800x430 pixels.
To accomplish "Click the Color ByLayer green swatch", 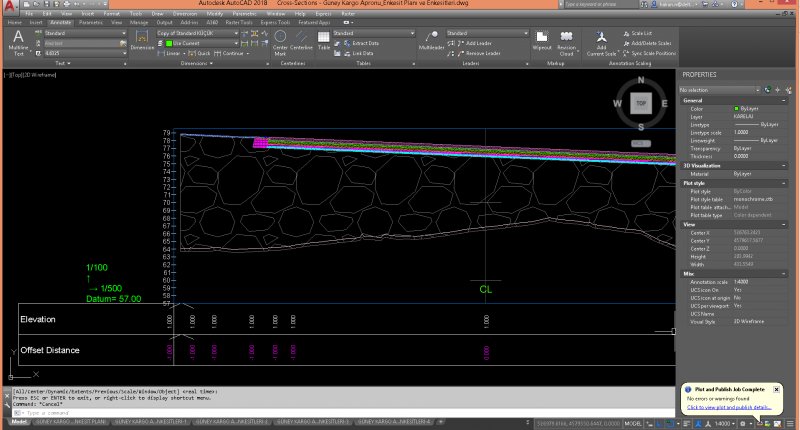I will click(737, 108).
